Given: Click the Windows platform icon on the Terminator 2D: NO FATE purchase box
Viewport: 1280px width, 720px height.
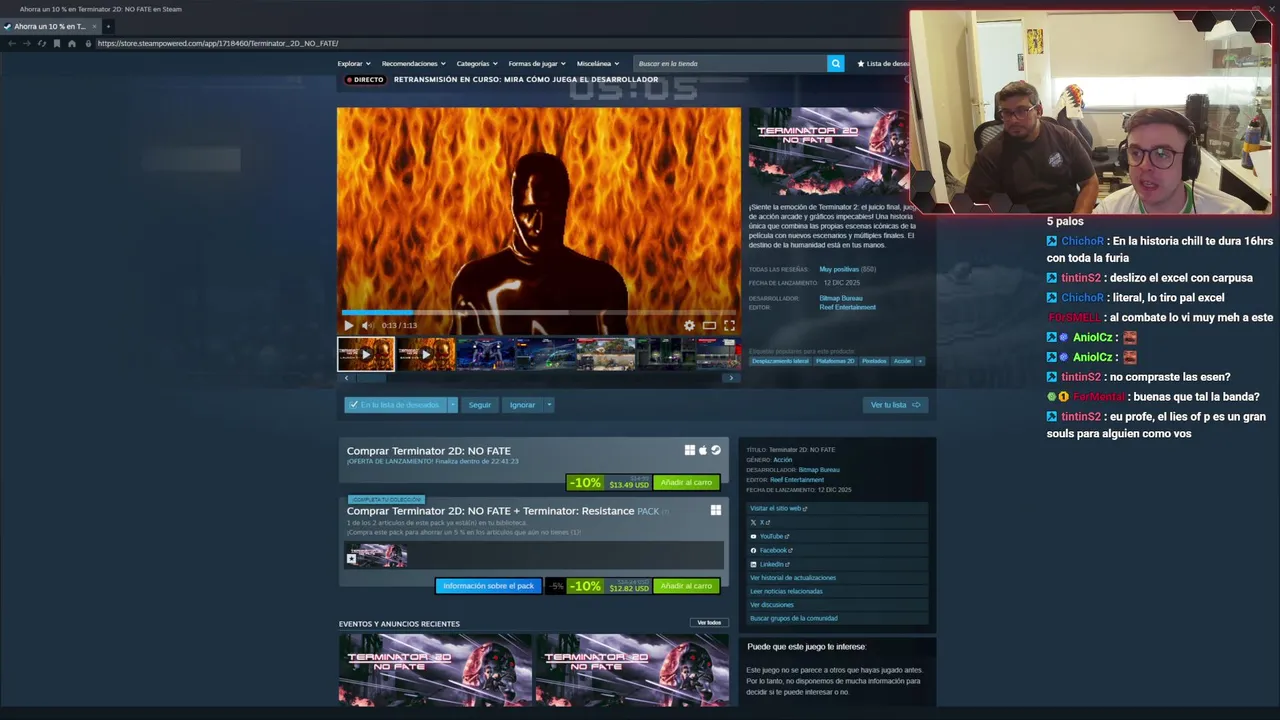Looking at the screenshot, I should coord(690,450).
